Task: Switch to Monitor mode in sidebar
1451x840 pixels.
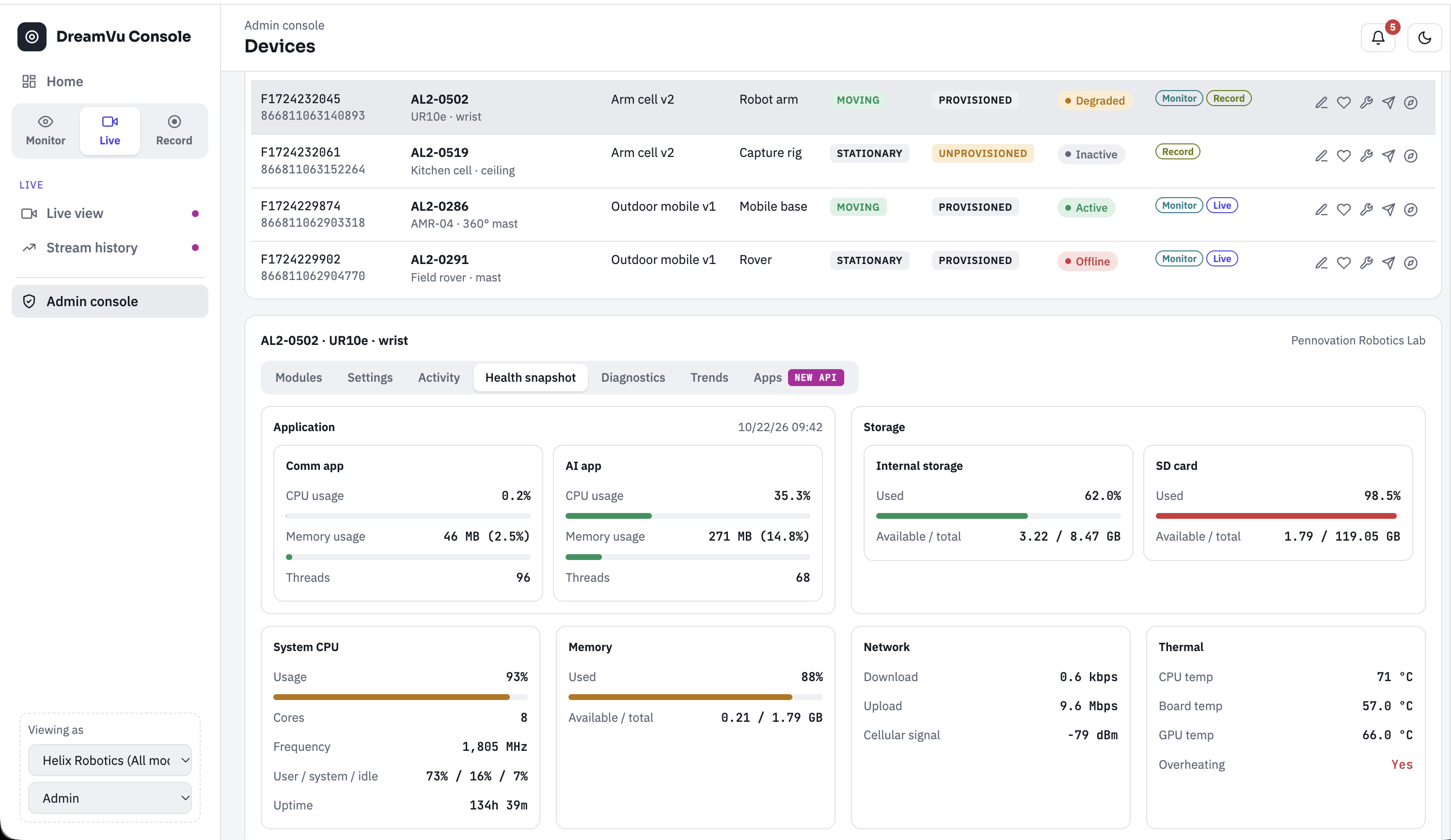Action: click(46, 131)
